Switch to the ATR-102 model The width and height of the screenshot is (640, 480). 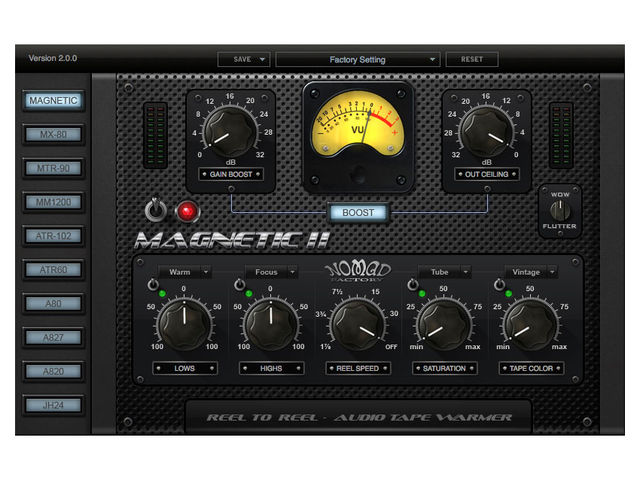53,236
